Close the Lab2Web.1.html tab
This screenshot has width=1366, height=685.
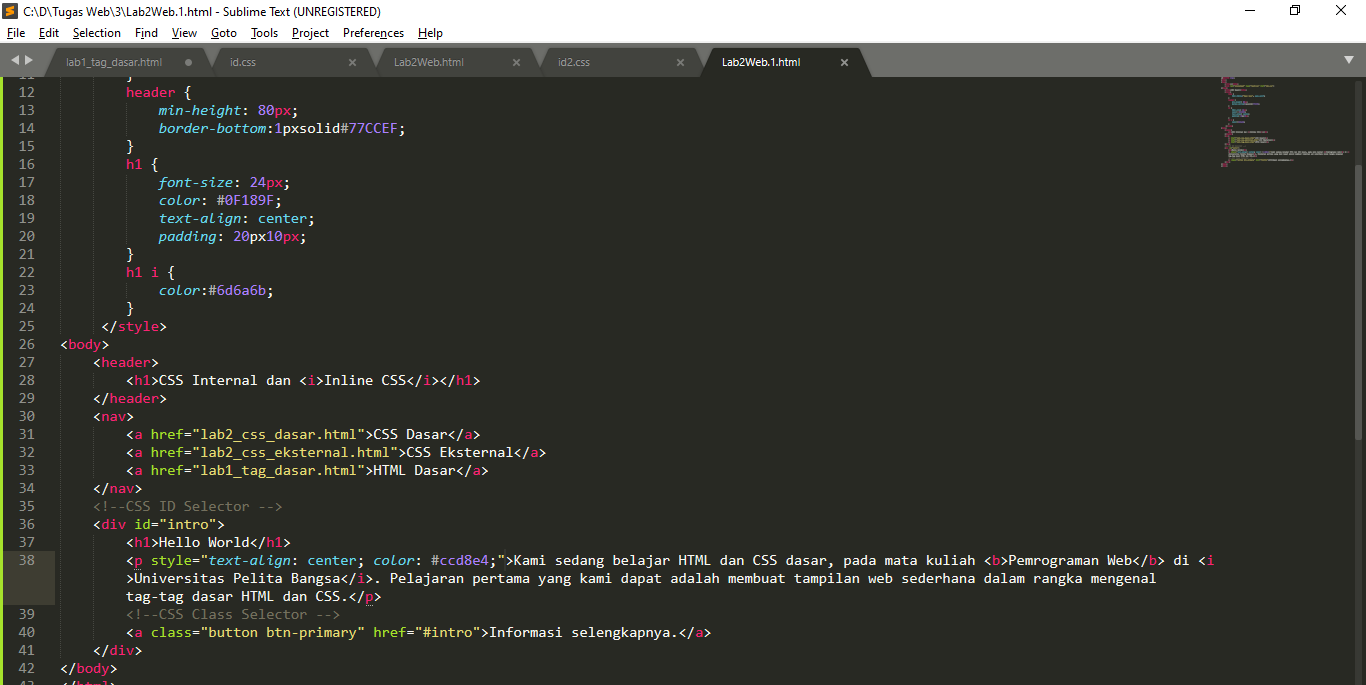coord(844,62)
